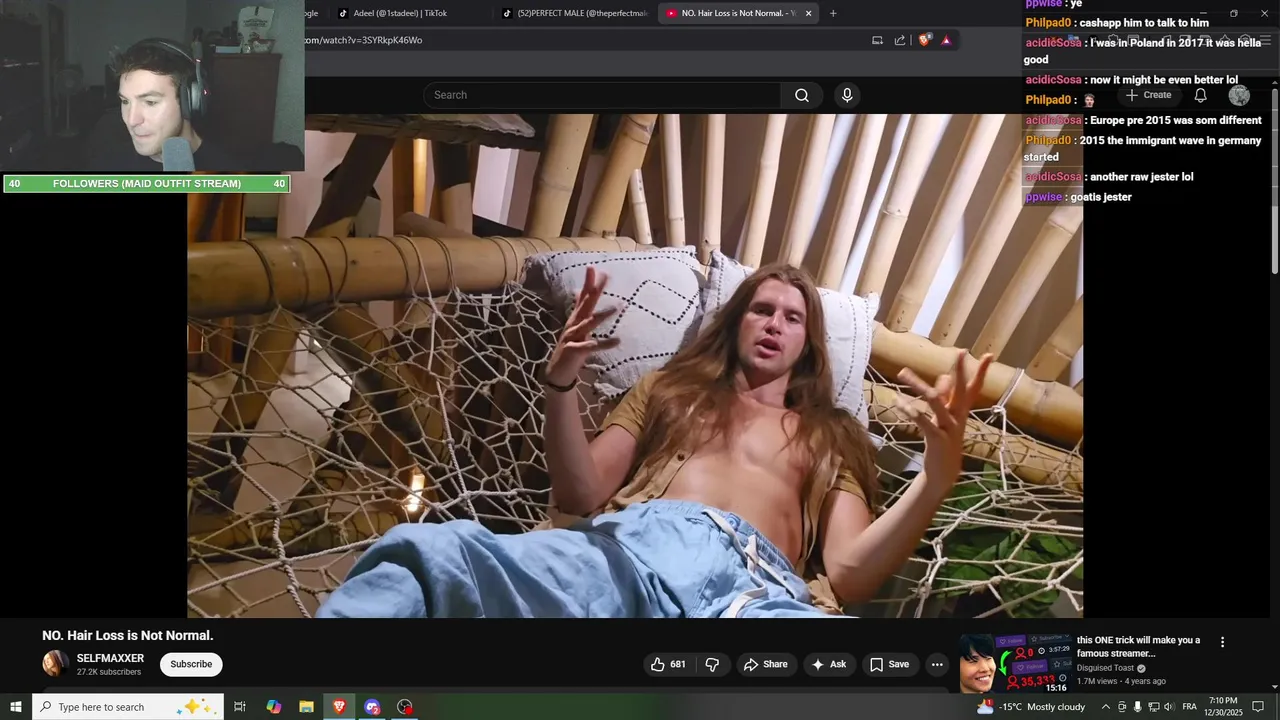The image size is (1280, 720).
Task: Click the tray microphone icon
Action: pos(1138,707)
